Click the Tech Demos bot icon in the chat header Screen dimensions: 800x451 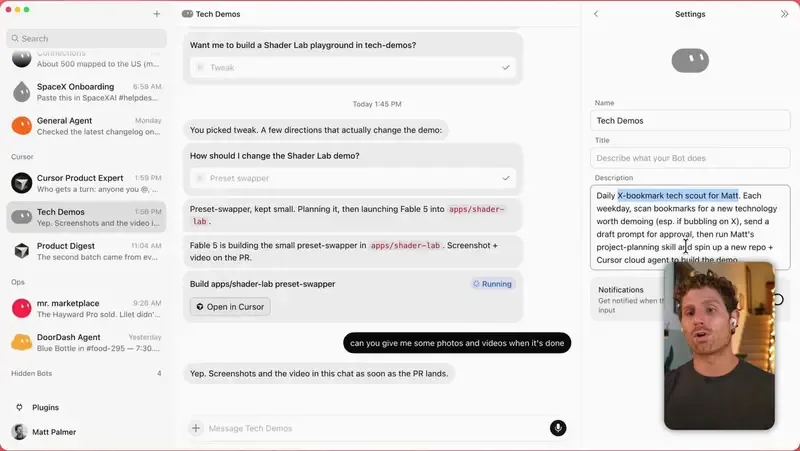(187, 14)
